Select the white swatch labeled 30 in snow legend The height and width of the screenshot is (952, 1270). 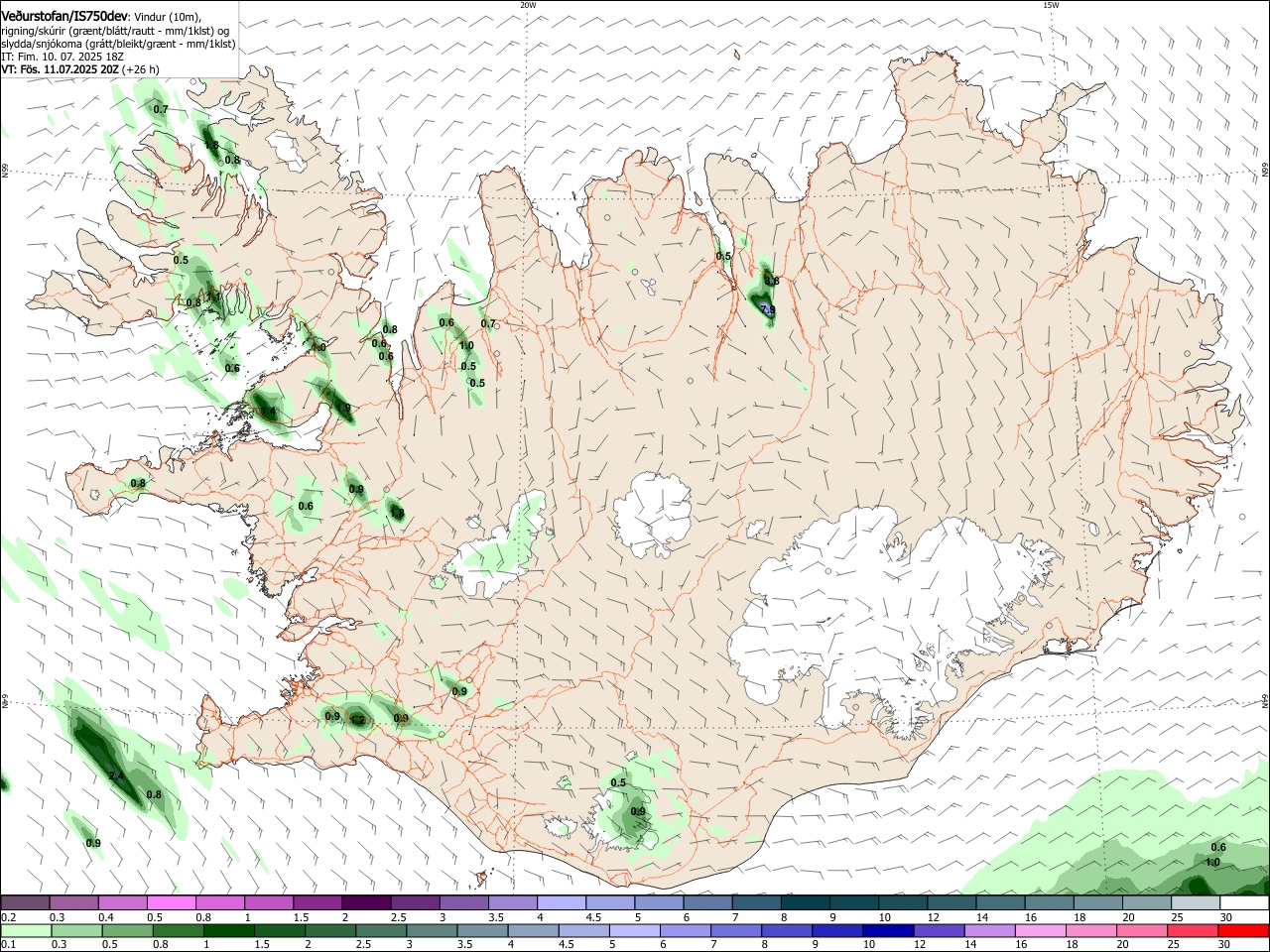click(1244, 902)
